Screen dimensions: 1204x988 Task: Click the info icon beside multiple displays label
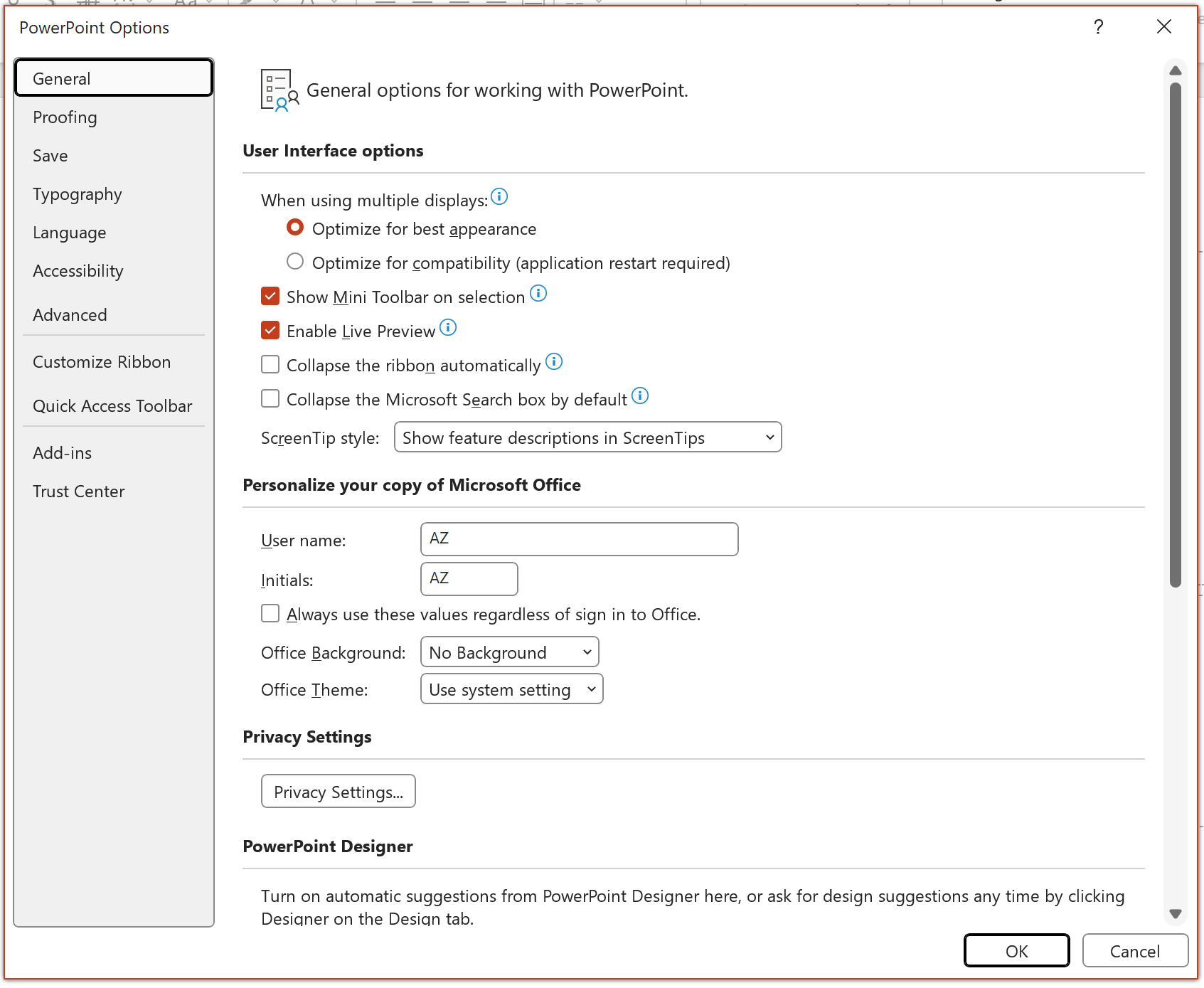click(499, 196)
